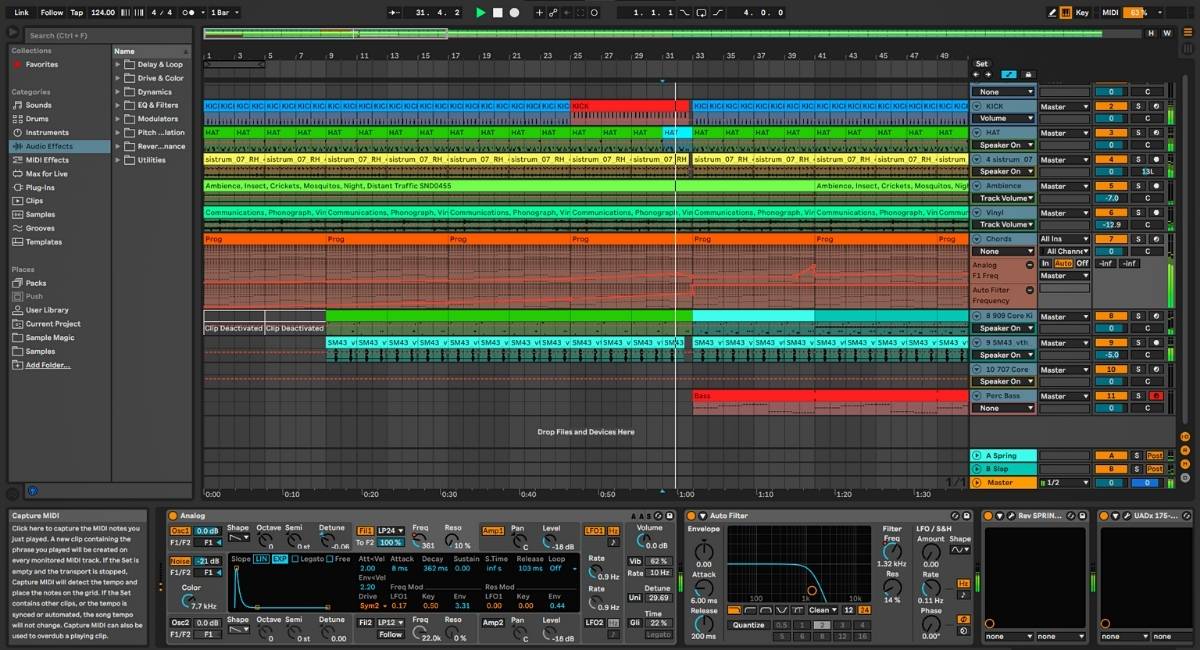Toggle track activator 5 for Ambience

[1110, 186]
